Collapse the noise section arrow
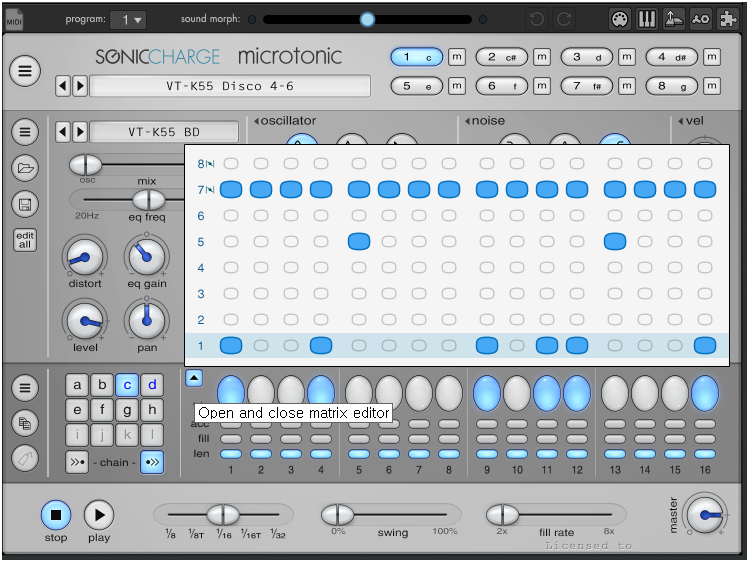The width and height of the screenshot is (749, 562). tap(468, 121)
